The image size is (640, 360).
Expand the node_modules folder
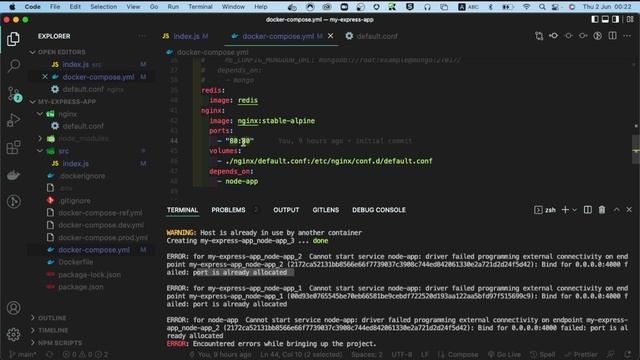83,139
